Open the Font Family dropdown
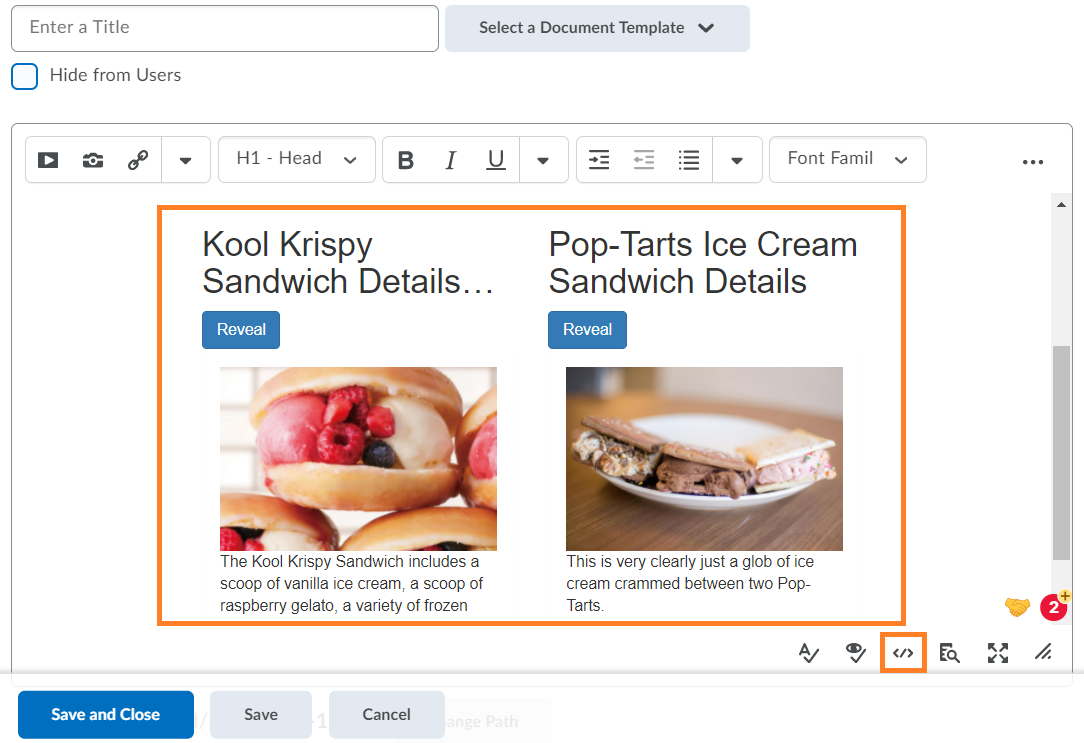Image resolution: width=1084 pixels, height=743 pixels. 846,159
